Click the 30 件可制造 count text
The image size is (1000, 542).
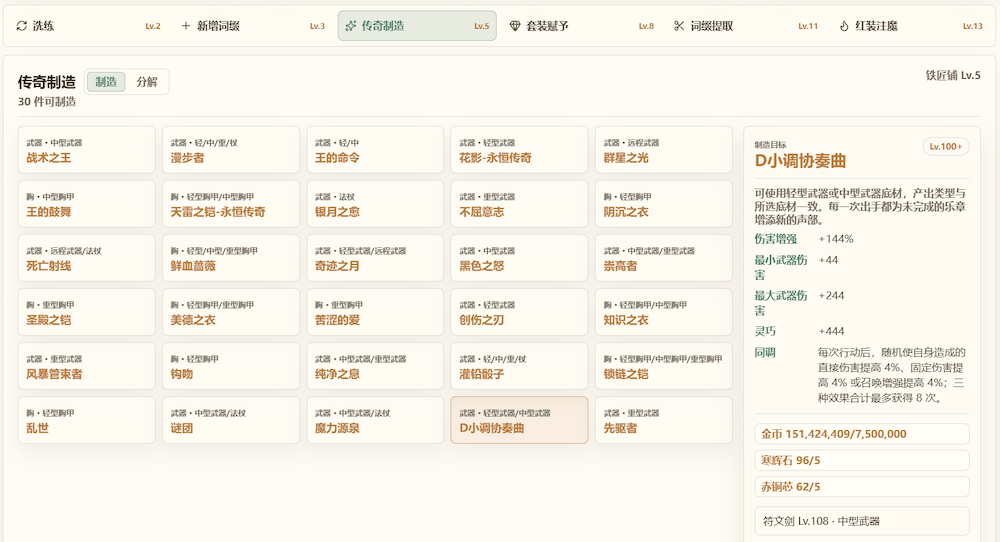tap(47, 102)
